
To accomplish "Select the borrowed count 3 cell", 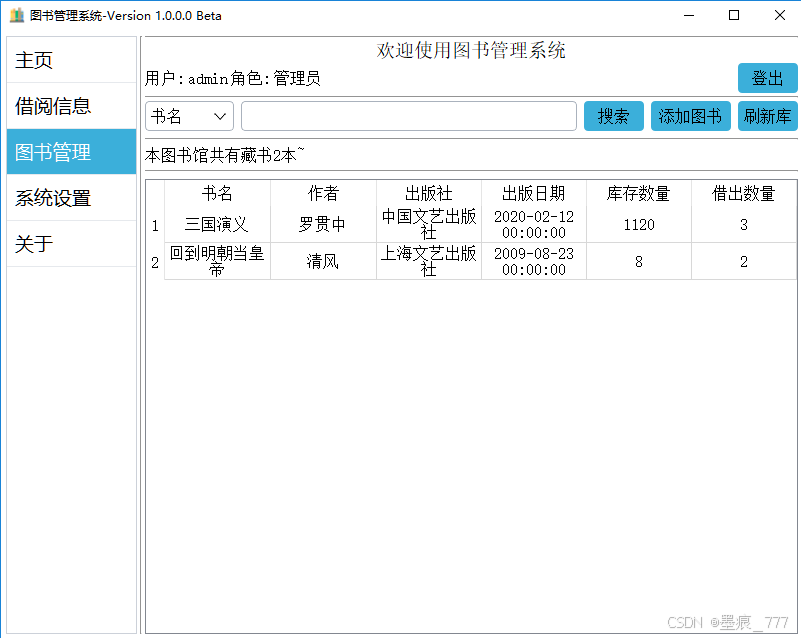I will click(744, 224).
